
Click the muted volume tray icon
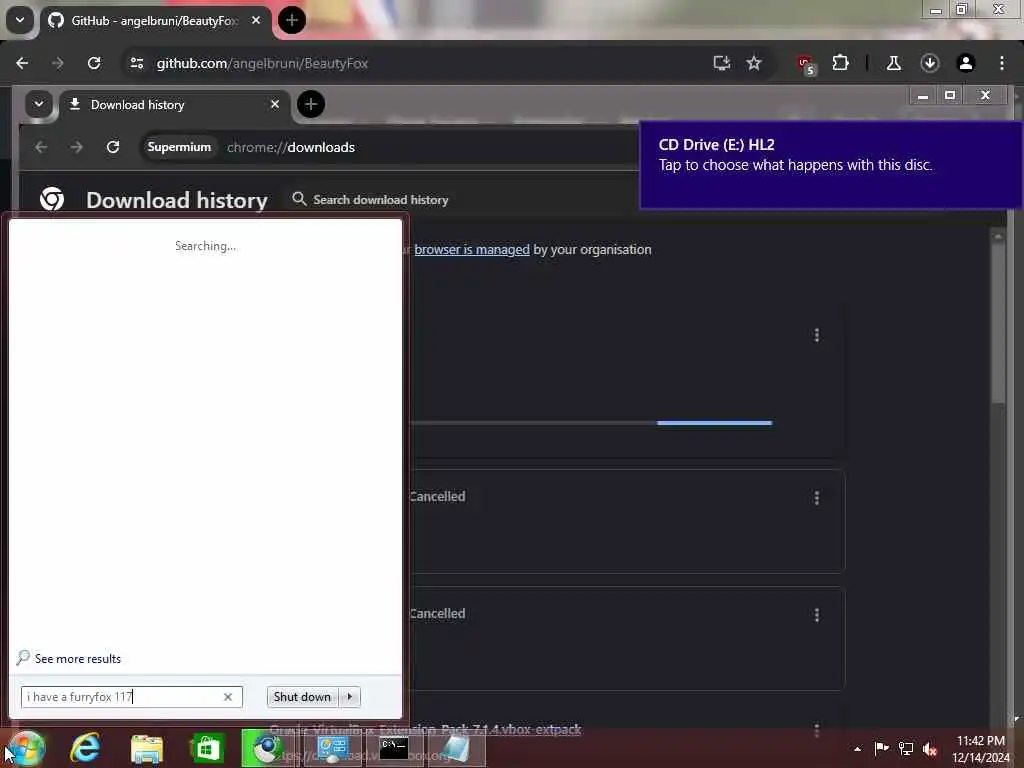click(x=931, y=748)
